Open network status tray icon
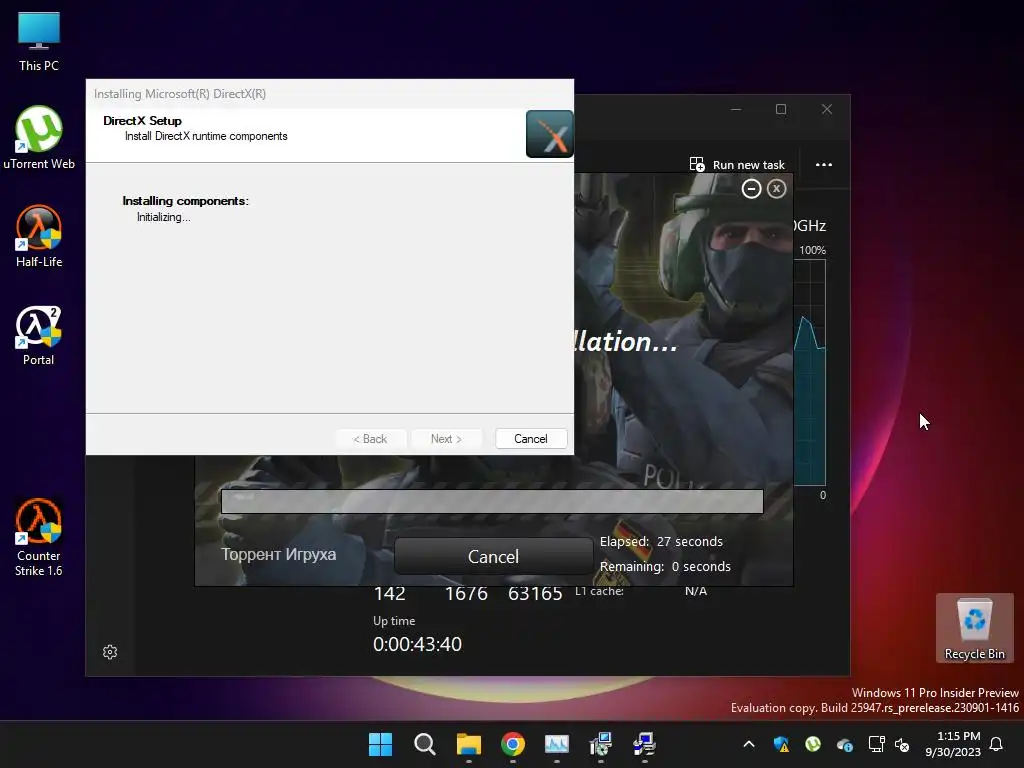The width and height of the screenshot is (1024, 768). [x=876, y=744]
